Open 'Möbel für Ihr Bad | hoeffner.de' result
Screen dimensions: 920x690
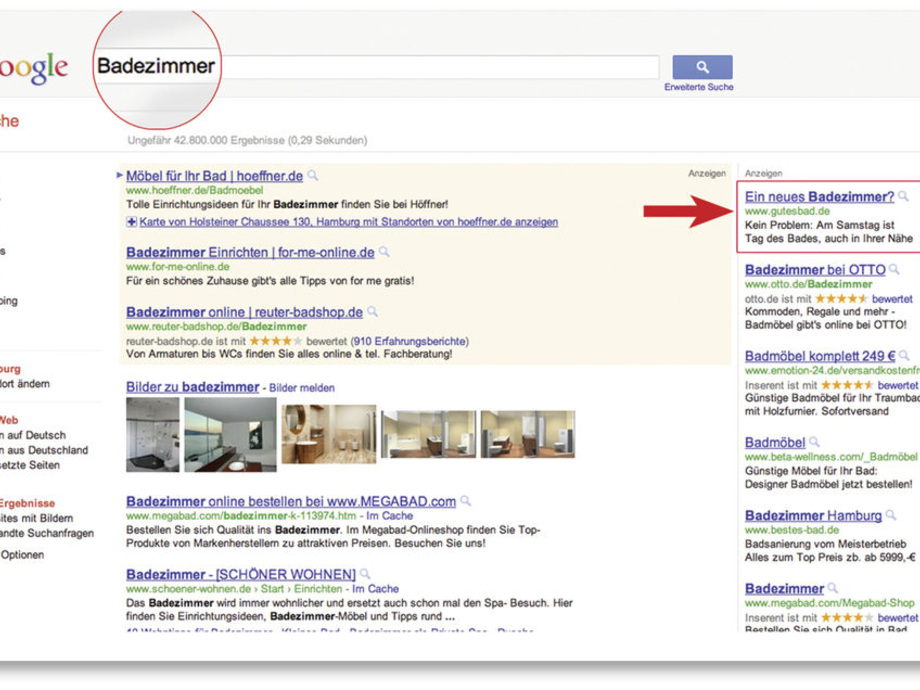pos(215,176)
